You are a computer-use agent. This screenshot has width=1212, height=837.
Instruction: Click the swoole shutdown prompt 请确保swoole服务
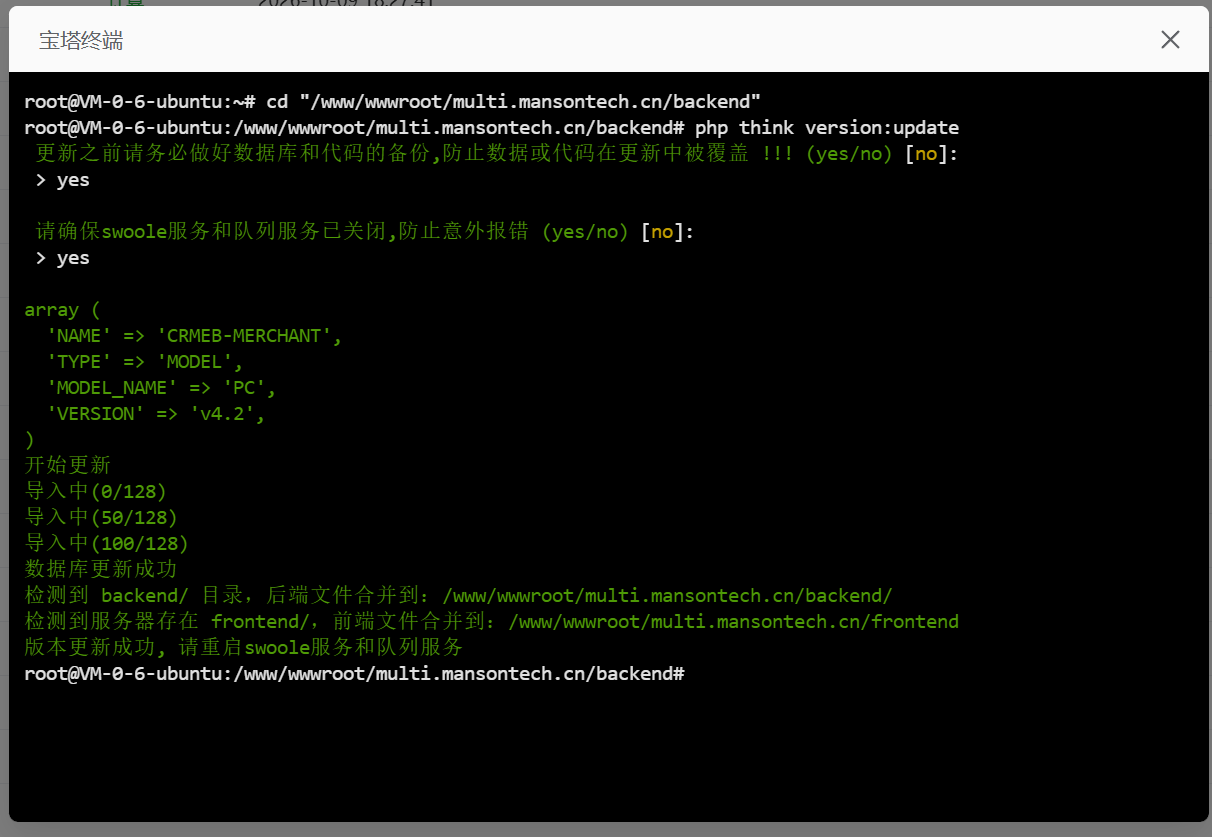365,232
